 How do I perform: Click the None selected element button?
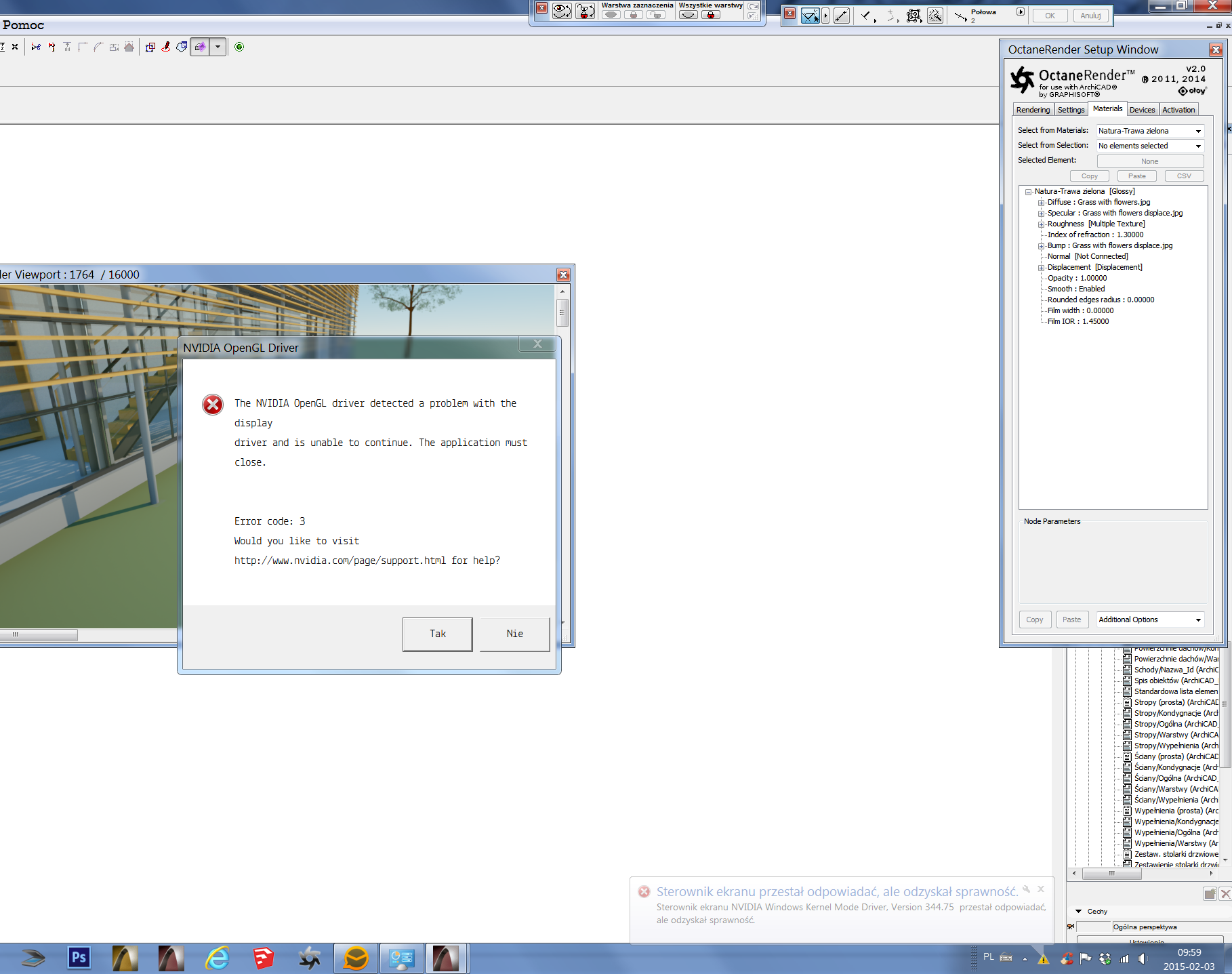[x=1150, y=161]
